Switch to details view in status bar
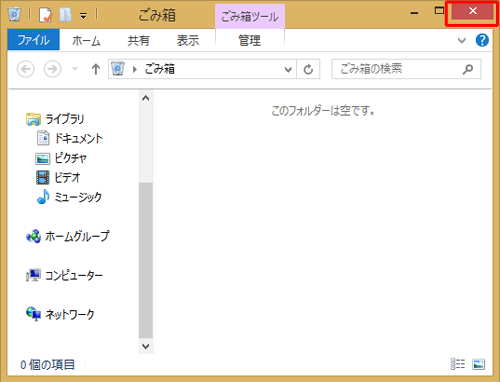This screenshot has width=500, height=382. (458, 364)
